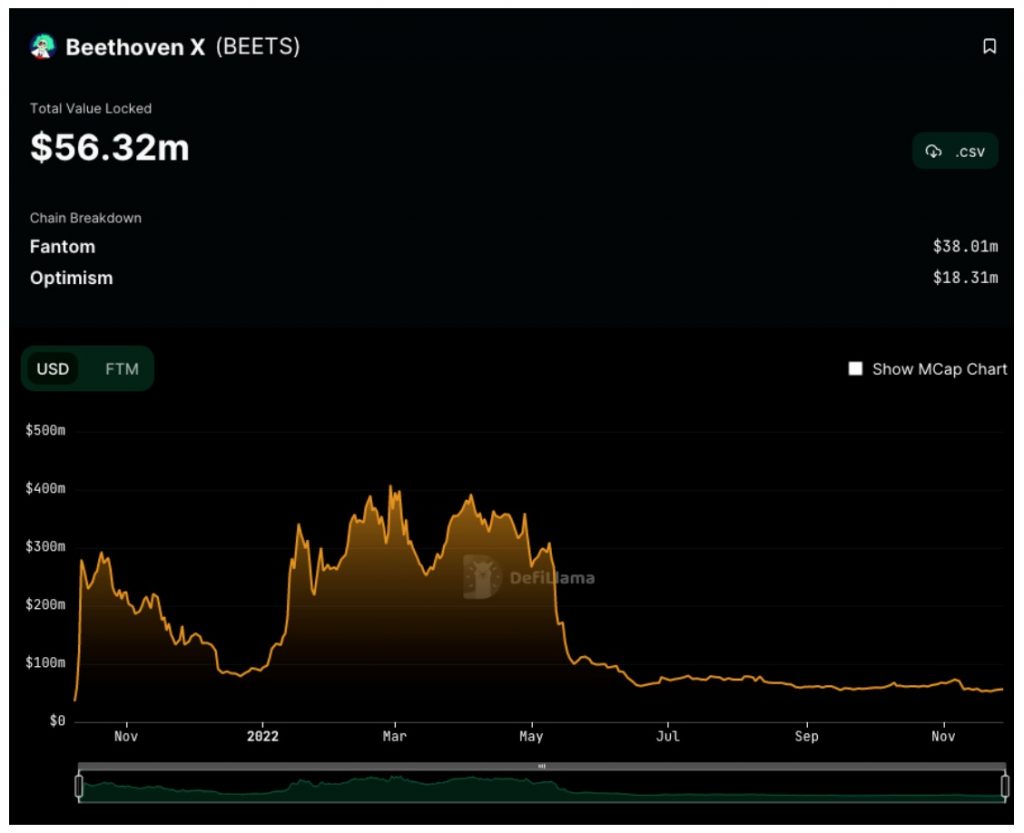Screen dimensions: 1024x833
Task: Click the right handle of range slider
Action: point(1005,786)
